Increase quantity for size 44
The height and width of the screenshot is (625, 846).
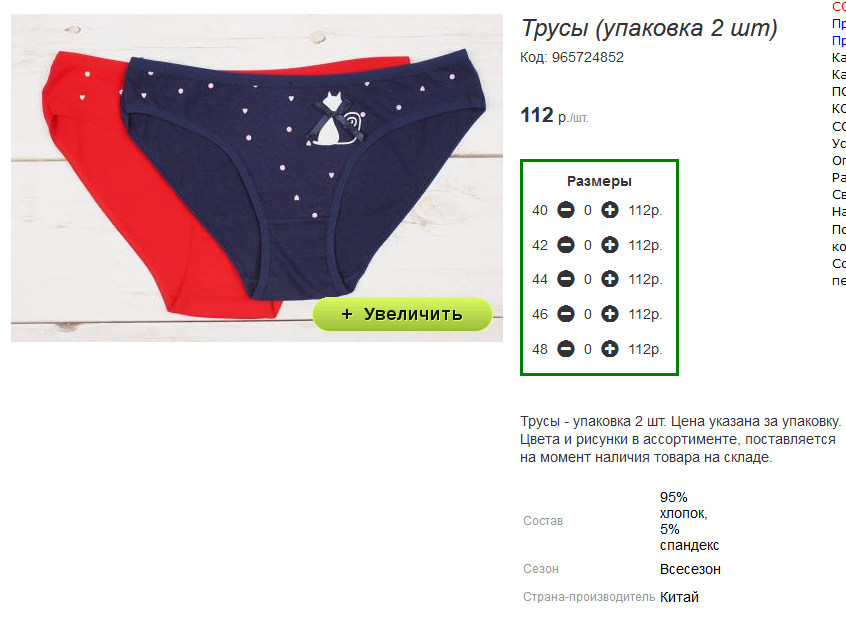[x=610, y=279]
